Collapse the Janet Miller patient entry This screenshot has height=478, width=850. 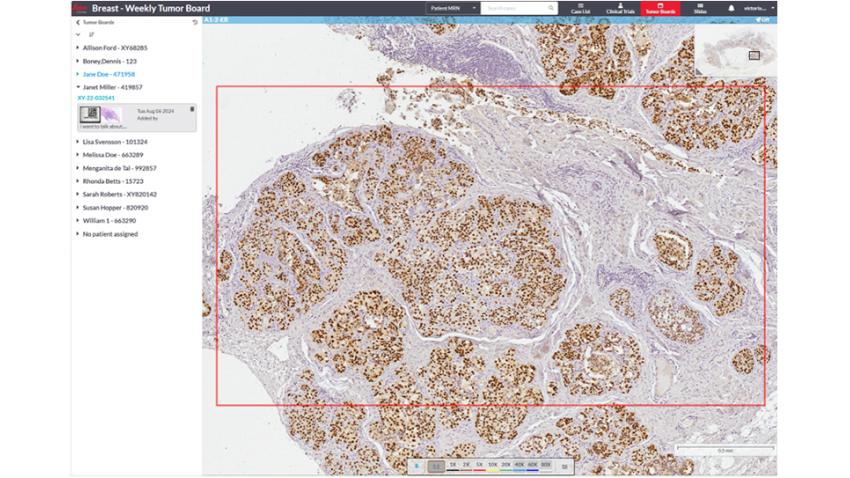78,87
